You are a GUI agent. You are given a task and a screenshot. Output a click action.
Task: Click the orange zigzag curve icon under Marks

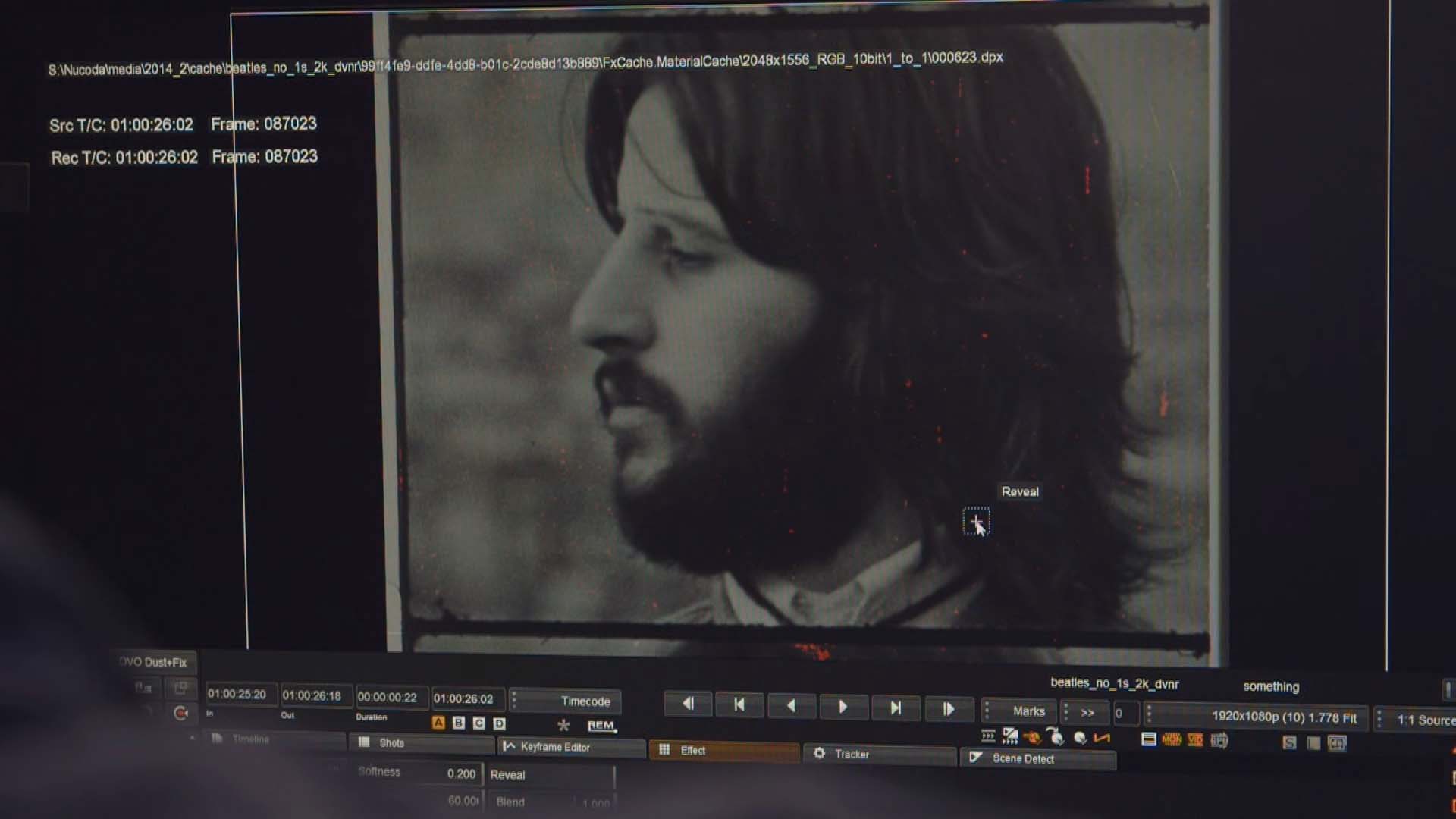[1102, 738]
